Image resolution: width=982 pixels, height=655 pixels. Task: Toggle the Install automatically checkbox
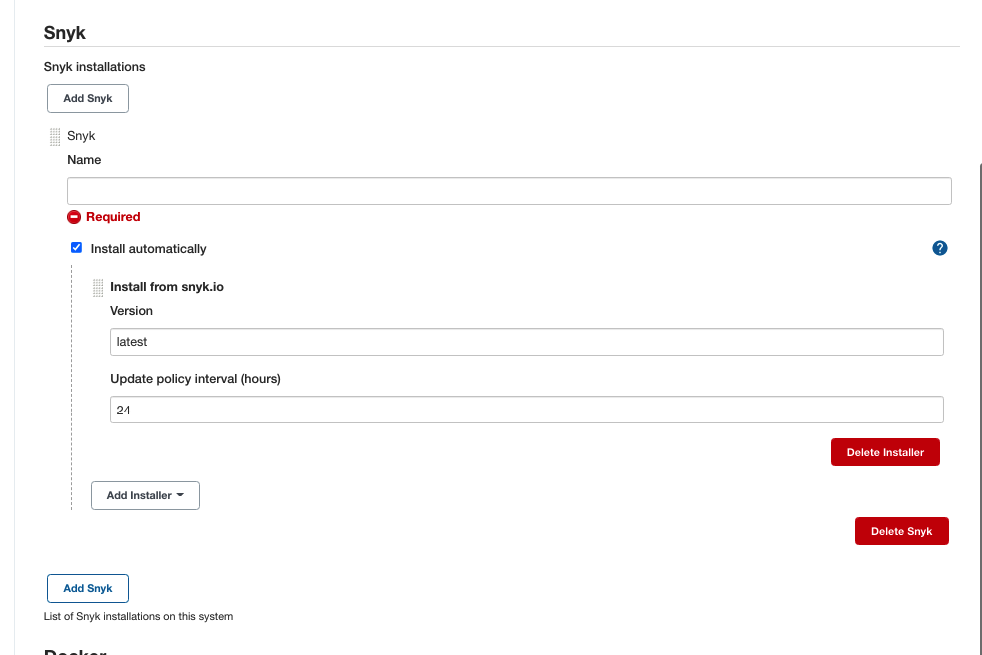[x=76, y=248]
